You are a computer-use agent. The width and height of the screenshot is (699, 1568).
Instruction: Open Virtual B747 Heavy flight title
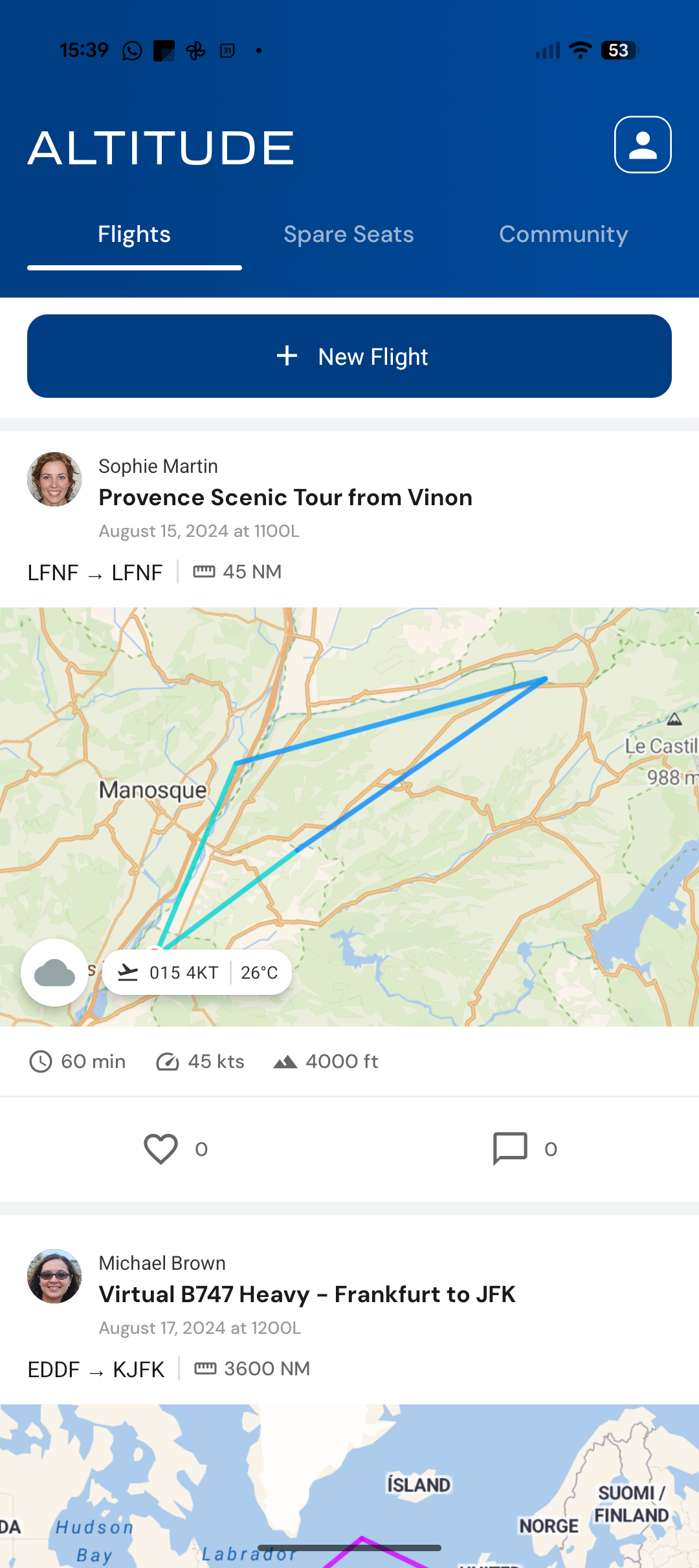click(x=307, y=1294)
